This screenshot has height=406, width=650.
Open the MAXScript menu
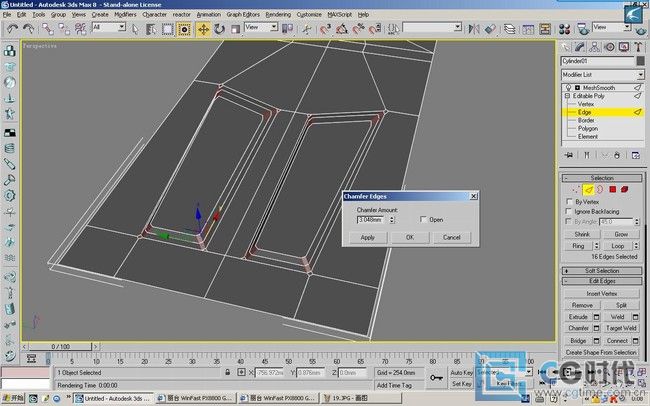(x=340, y=15)
